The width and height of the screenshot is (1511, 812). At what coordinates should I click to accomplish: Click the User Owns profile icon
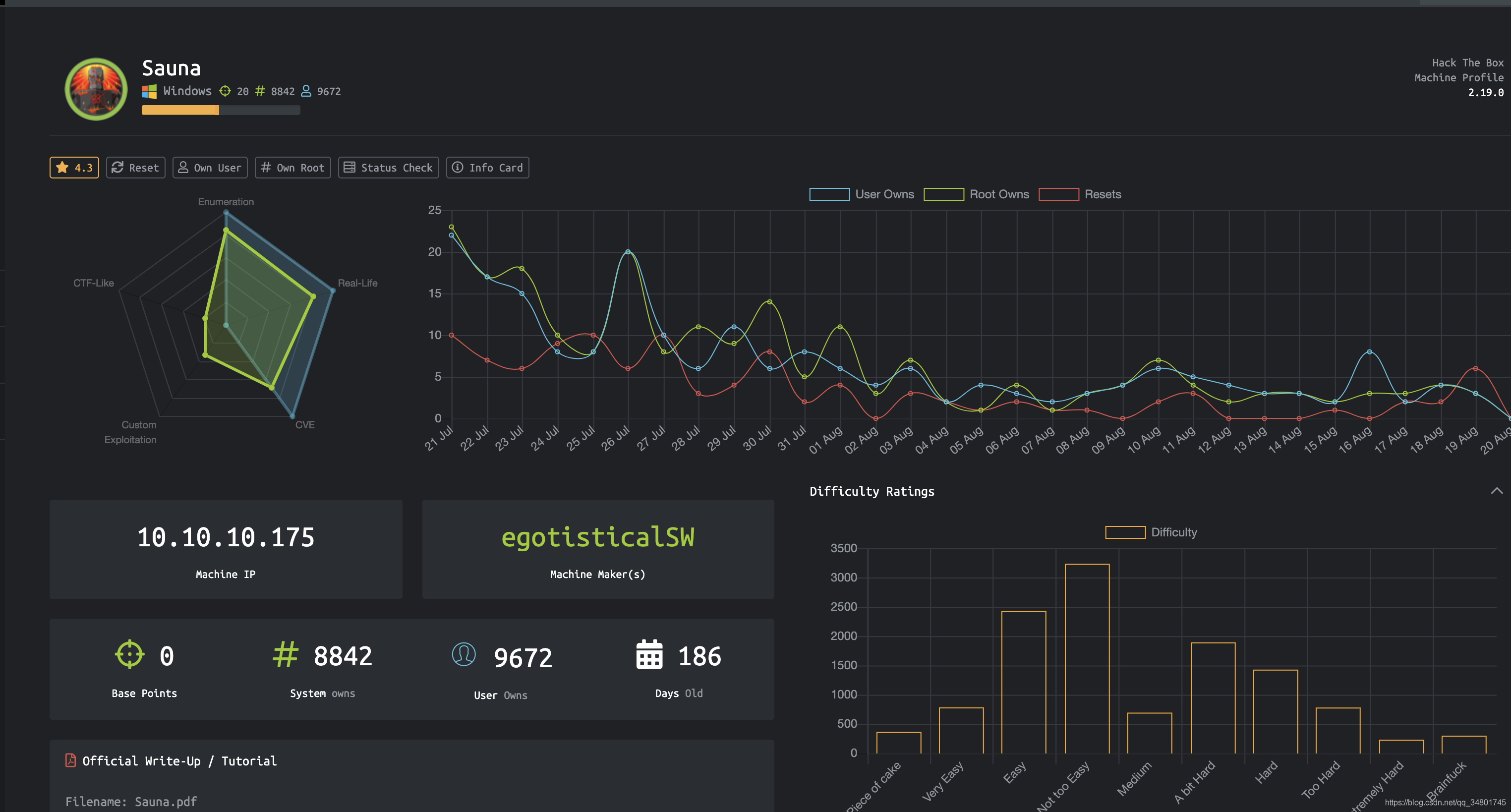(464, 654)
